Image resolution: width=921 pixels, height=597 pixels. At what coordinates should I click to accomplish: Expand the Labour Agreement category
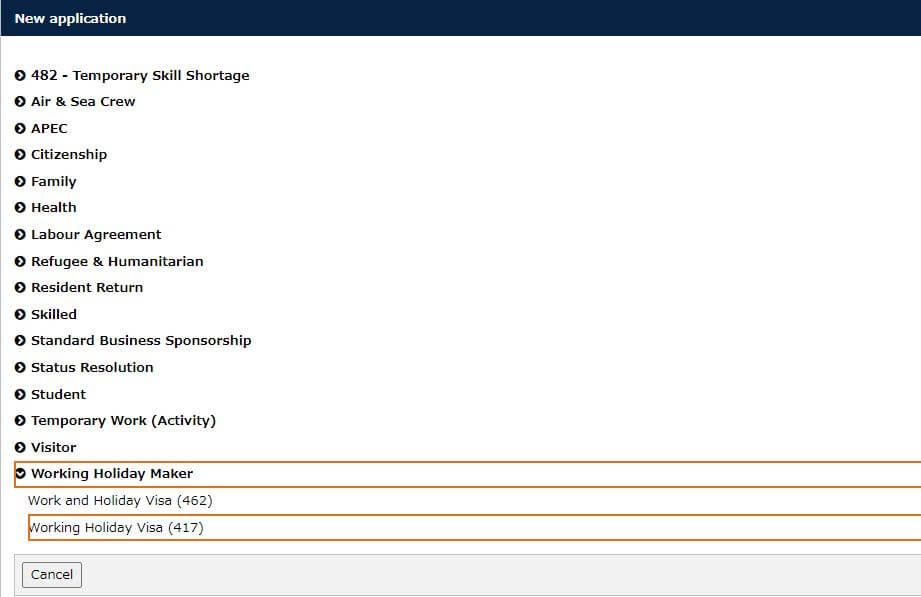click(x=96, y=235)
